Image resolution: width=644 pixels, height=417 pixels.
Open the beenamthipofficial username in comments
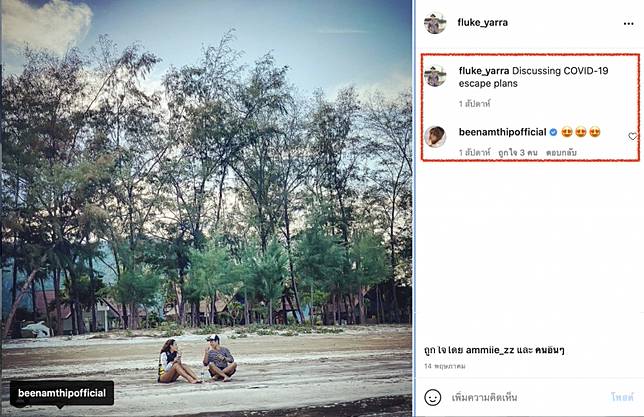(502, 132)
